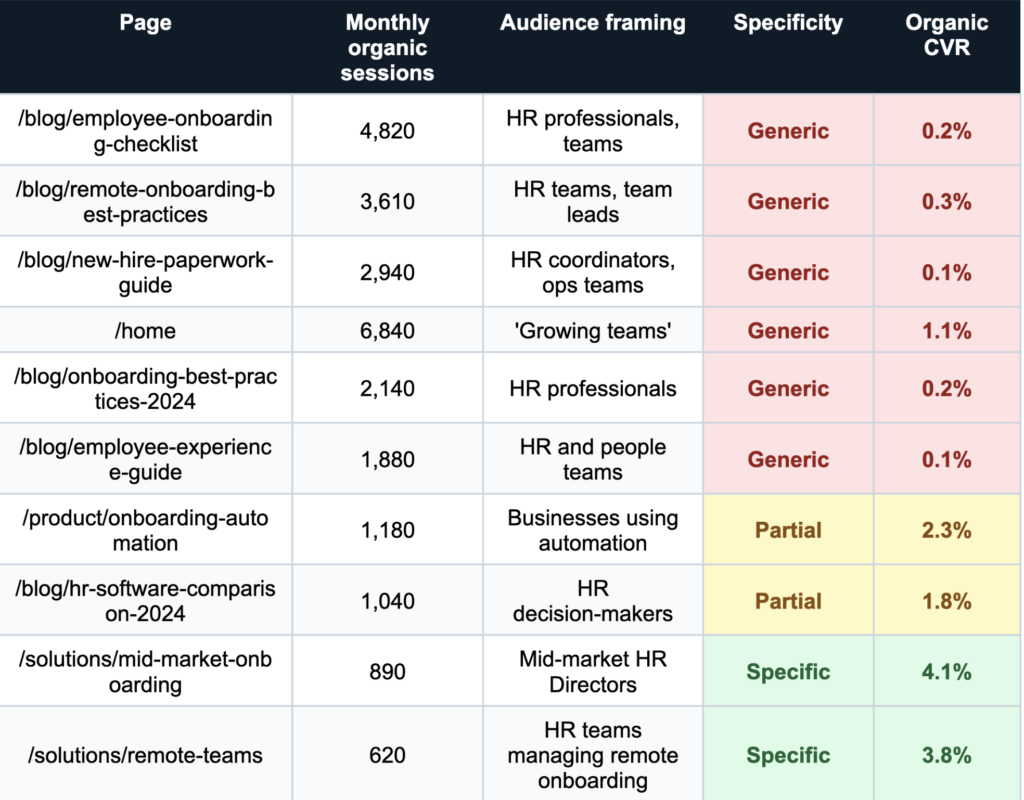The height and width of the screenshot is (800, 1024).
Task: Select the green 4.1% CVR cell
Action: pos(947,672)
